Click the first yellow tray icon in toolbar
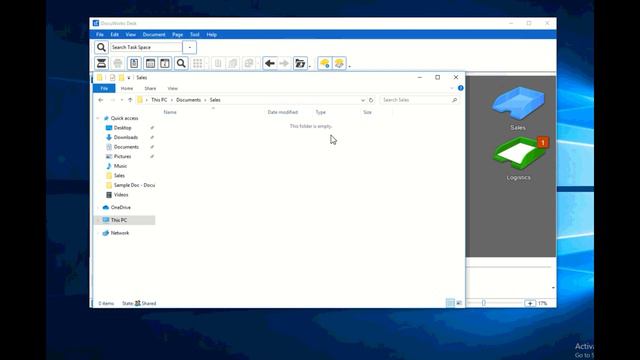This screenshot has width=640, height=360. (325, 63)
